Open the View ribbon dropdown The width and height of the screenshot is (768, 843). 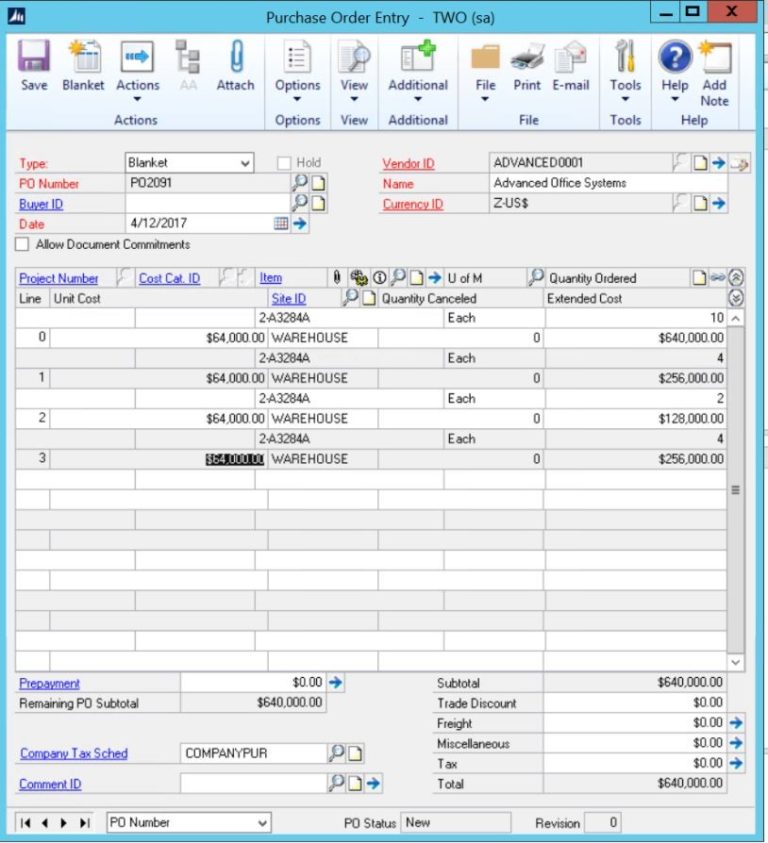(354, 70)
